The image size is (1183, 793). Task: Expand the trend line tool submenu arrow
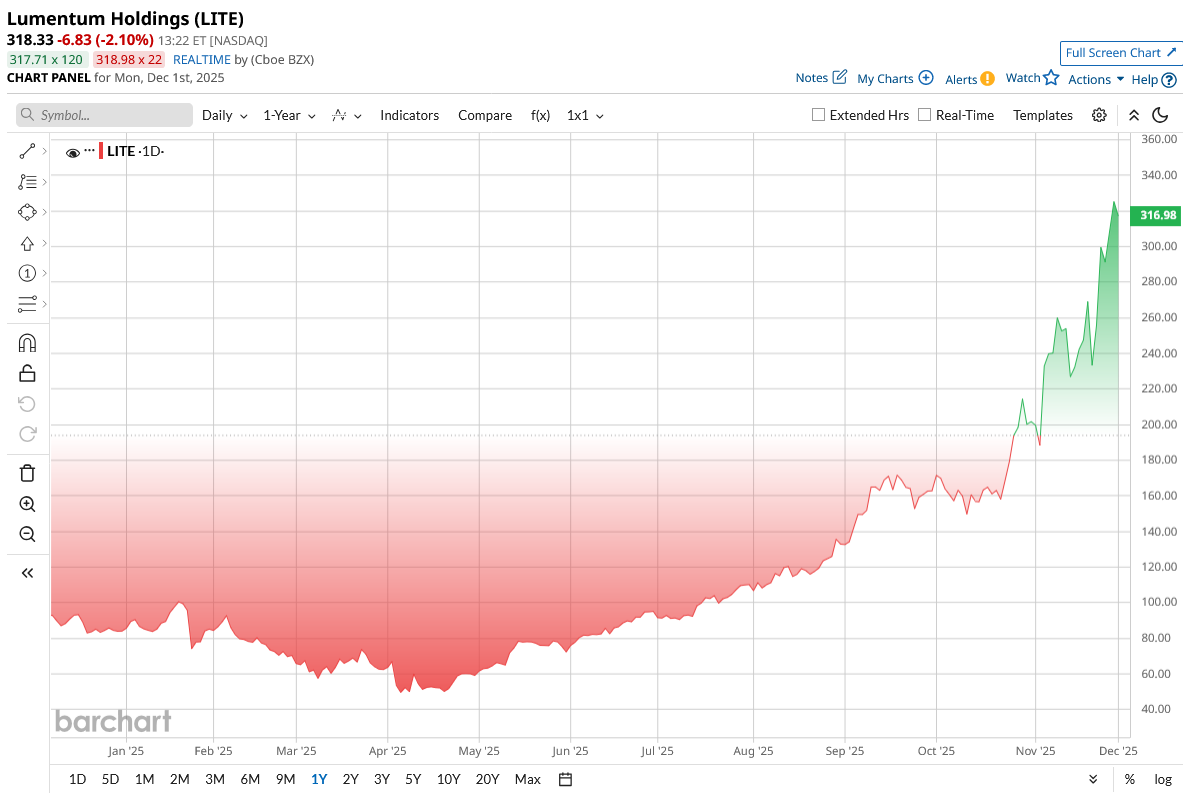[45, 152]
